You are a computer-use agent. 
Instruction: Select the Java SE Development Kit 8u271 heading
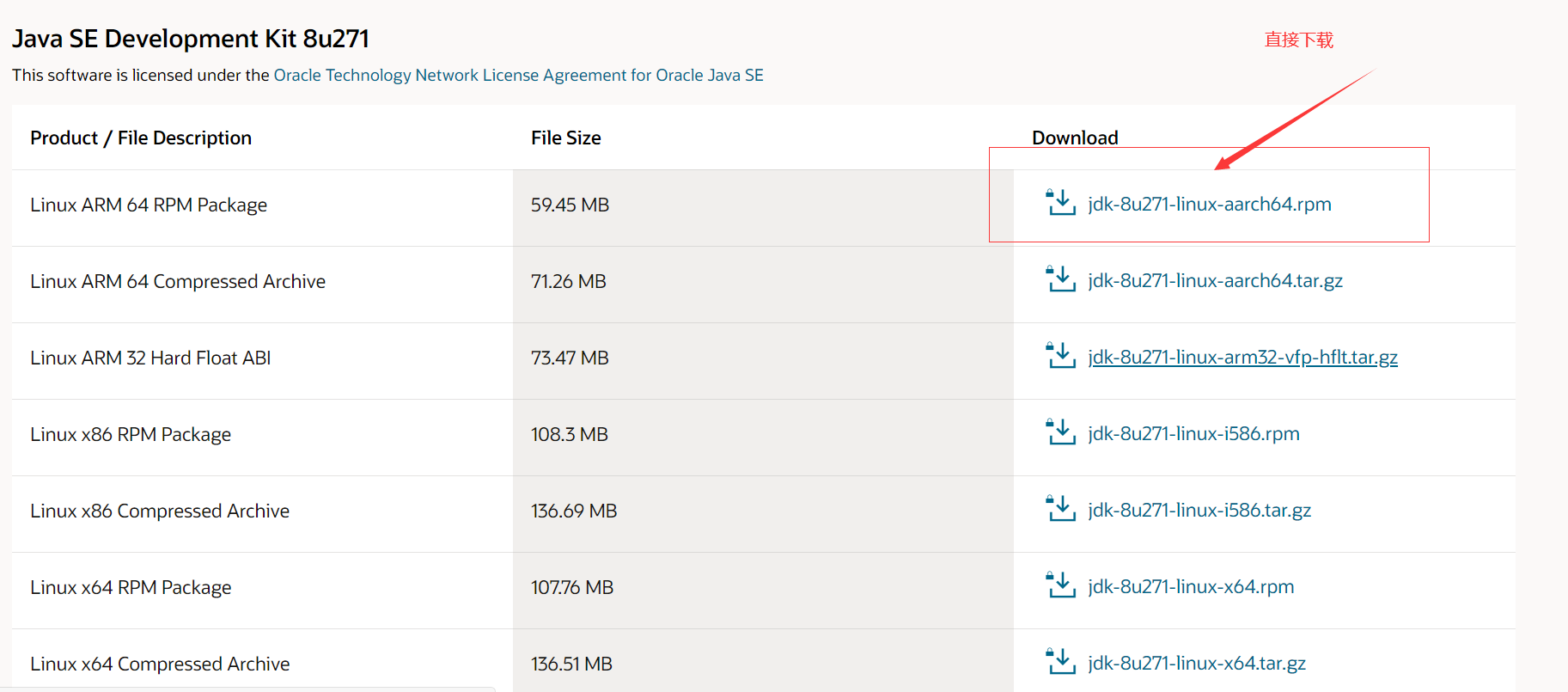[191, 39]
